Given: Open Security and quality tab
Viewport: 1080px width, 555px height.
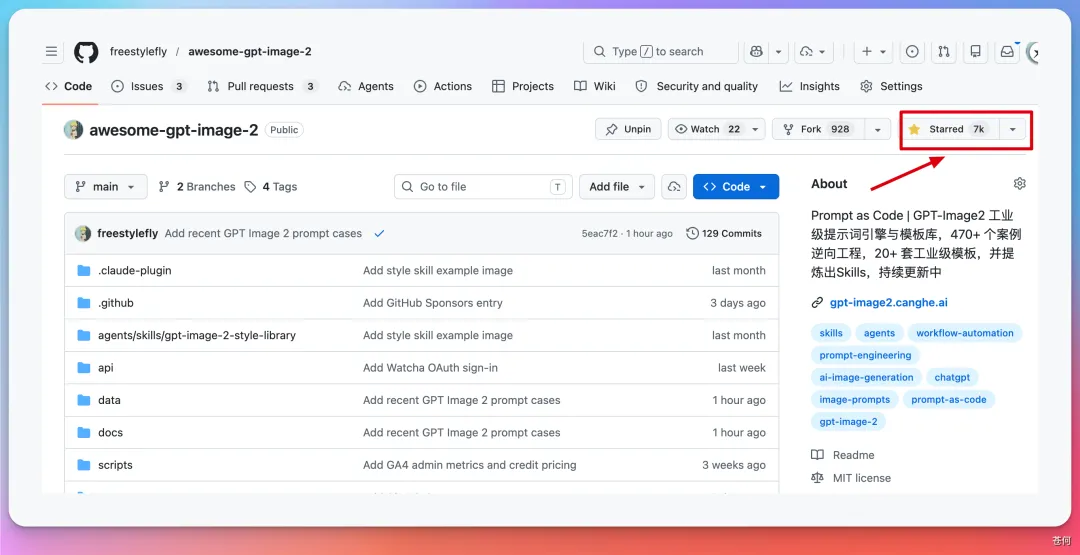Looking at the screenshot, I should click(x=696, y=86).
